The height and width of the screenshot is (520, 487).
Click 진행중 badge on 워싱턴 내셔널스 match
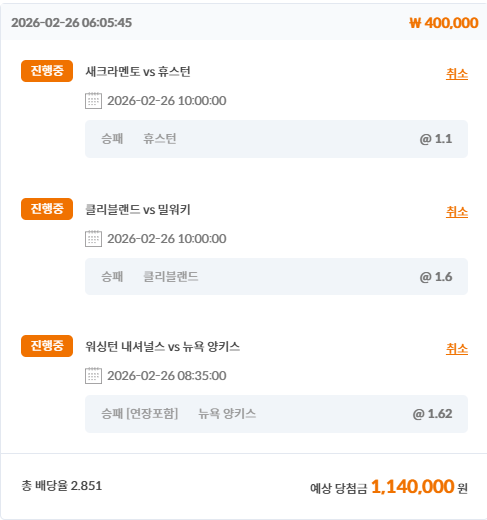47,346
